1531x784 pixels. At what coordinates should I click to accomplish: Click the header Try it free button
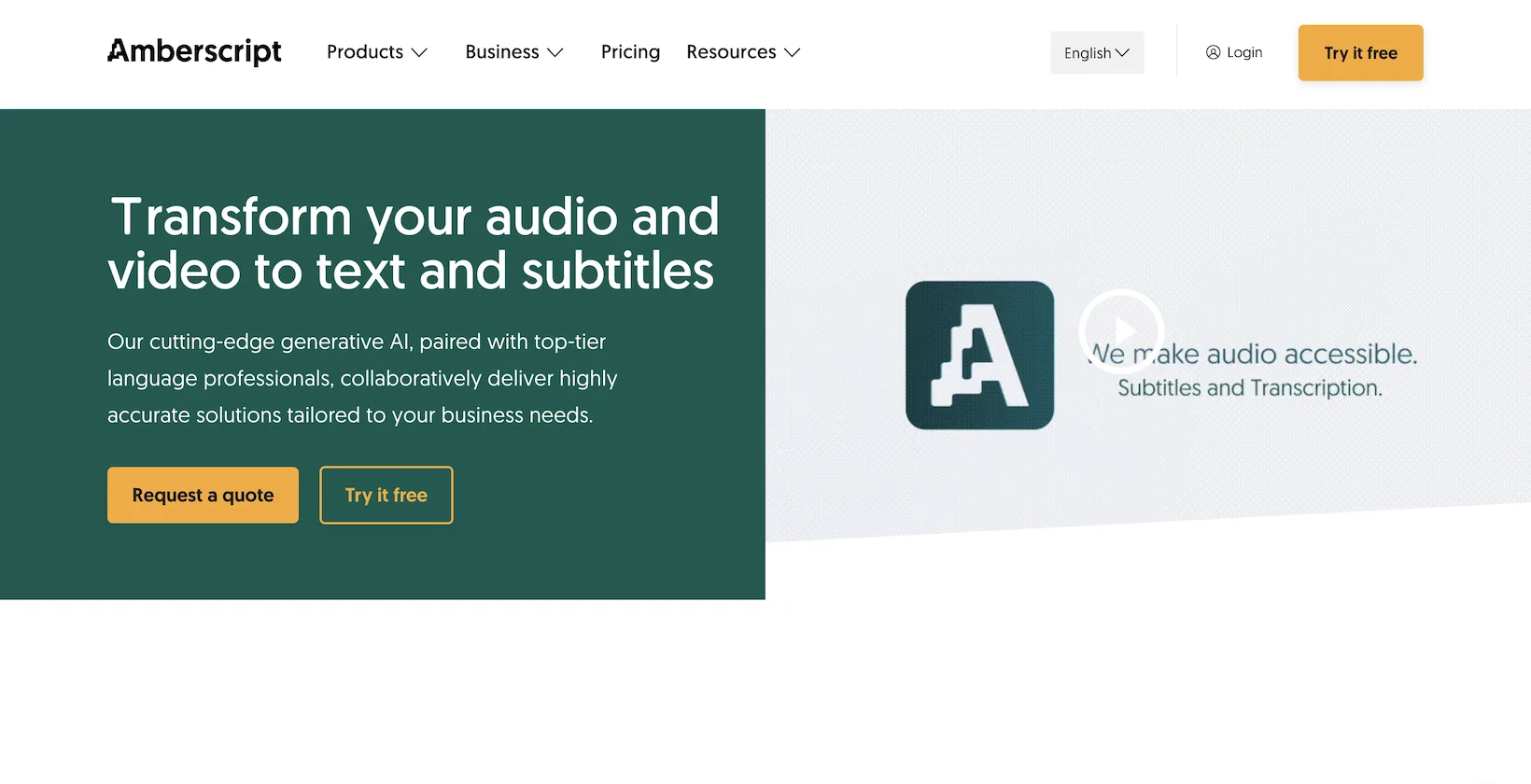[1360, 53]
